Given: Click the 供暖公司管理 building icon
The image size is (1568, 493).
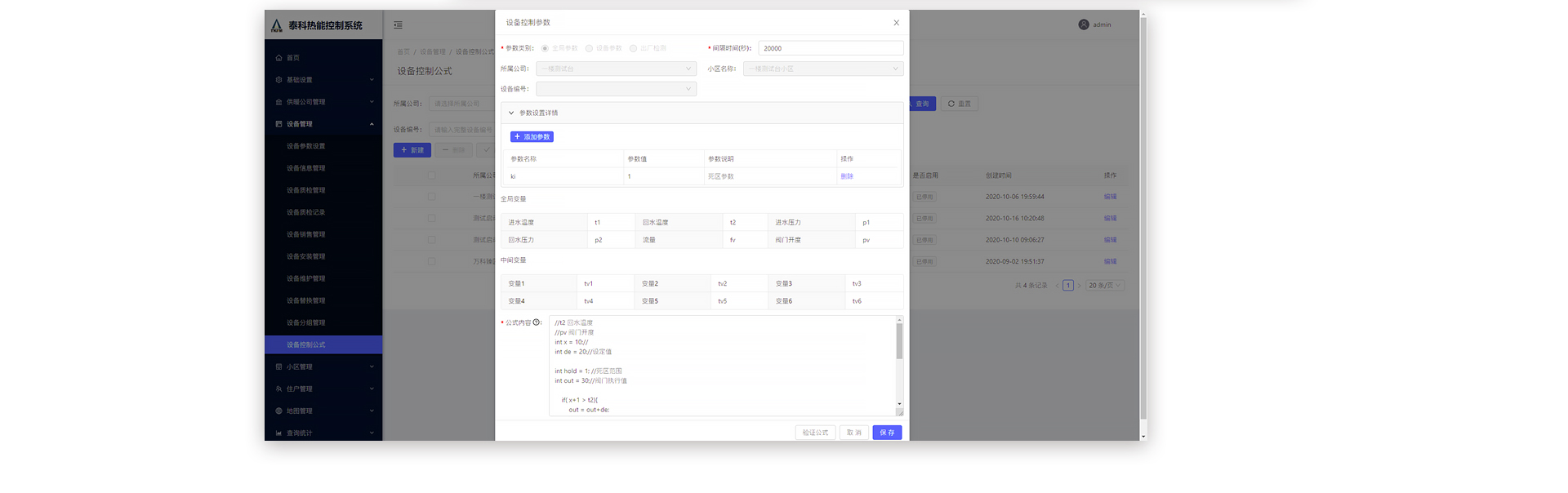Looking at the screenshot, I should pos(278,102).
